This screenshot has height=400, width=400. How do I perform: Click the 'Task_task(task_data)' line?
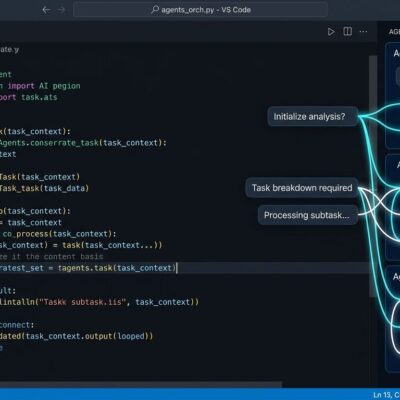click(44, 188)
